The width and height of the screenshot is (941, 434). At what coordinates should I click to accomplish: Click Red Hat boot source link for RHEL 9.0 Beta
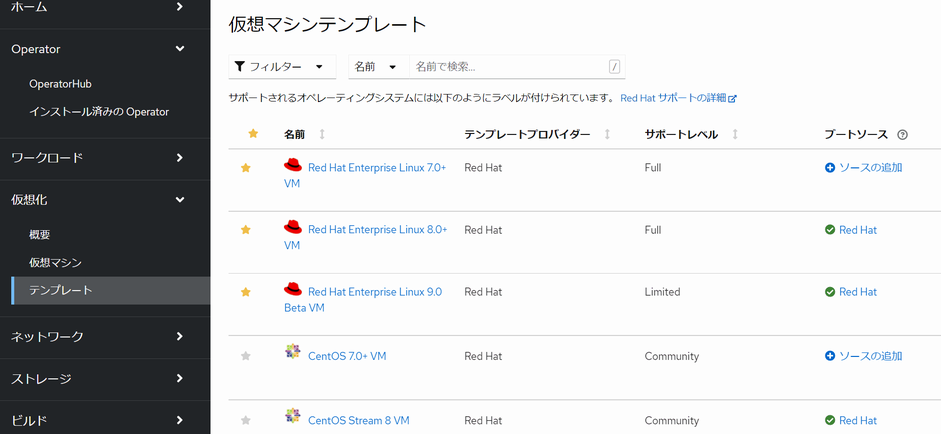858,292
